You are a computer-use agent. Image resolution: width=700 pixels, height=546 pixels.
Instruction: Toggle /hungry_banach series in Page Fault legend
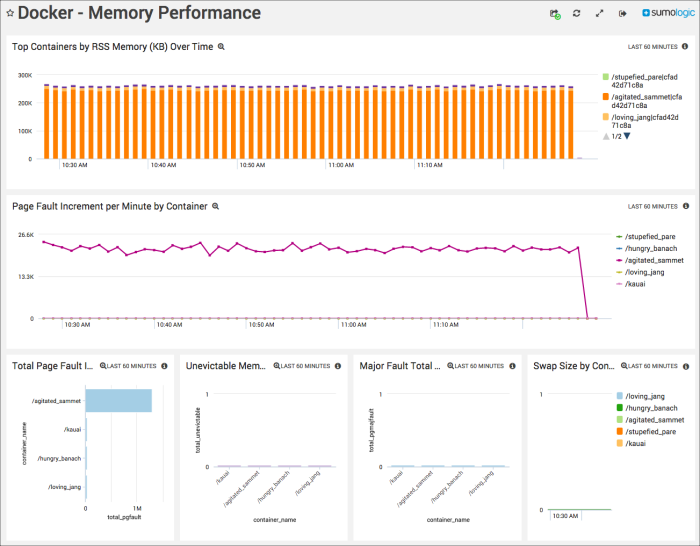pyautogui.click(x=651, y=248)
